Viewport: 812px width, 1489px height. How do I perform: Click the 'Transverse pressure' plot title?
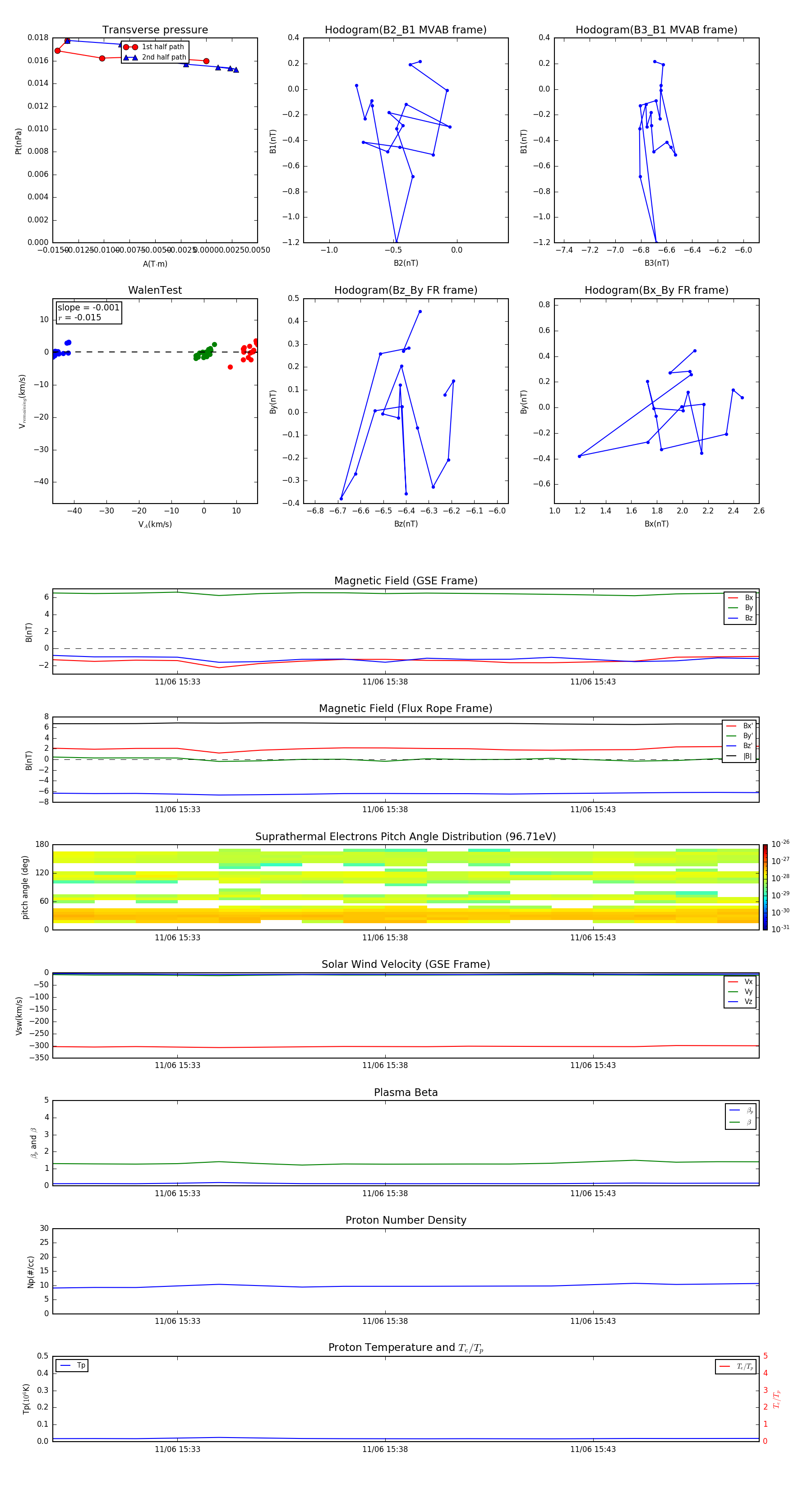(x=155, y=30)
